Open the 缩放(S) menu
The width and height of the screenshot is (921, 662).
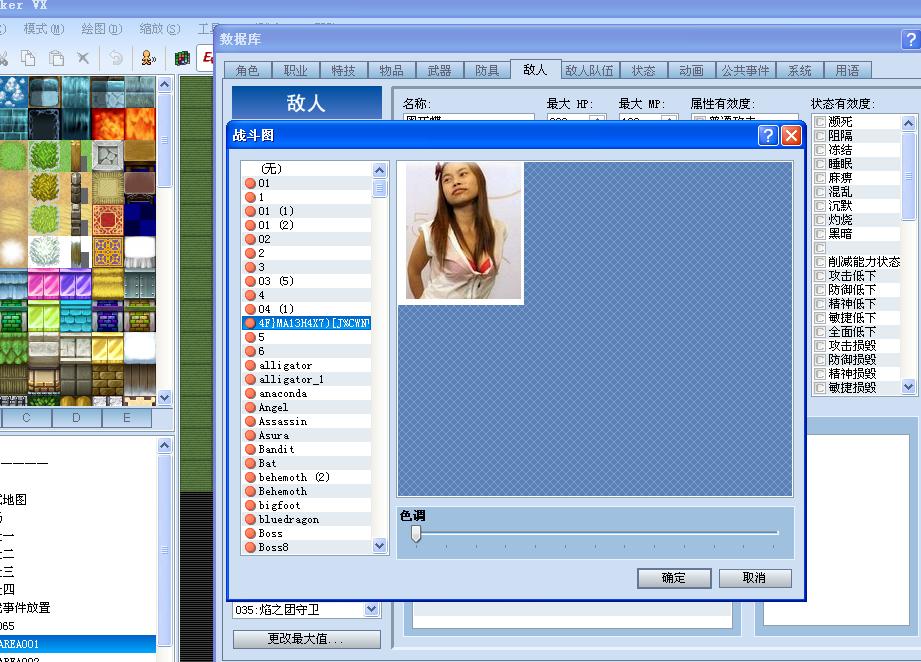coord(160,29)
